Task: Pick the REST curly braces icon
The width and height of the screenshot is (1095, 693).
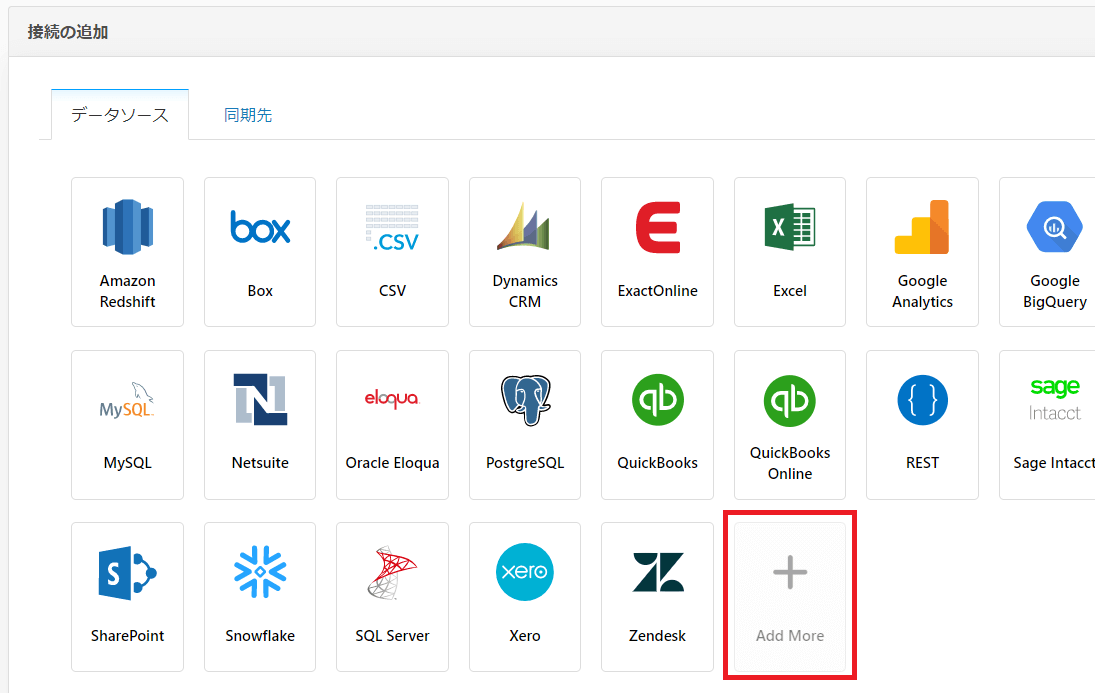Action: coord(923,400)
